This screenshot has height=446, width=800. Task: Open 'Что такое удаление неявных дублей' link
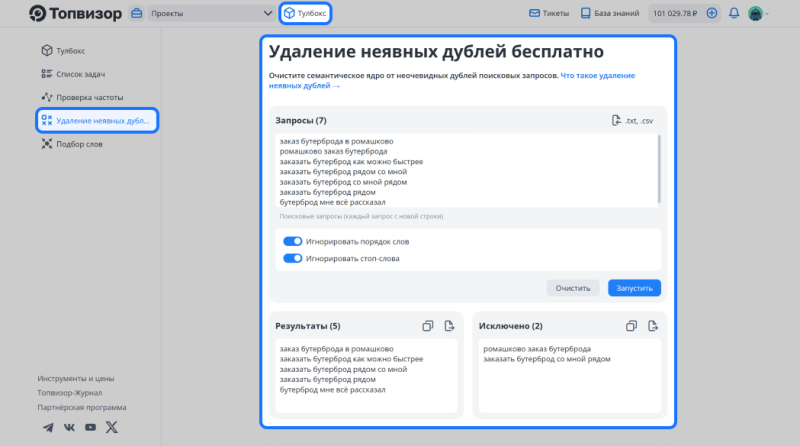coord(452,81)
